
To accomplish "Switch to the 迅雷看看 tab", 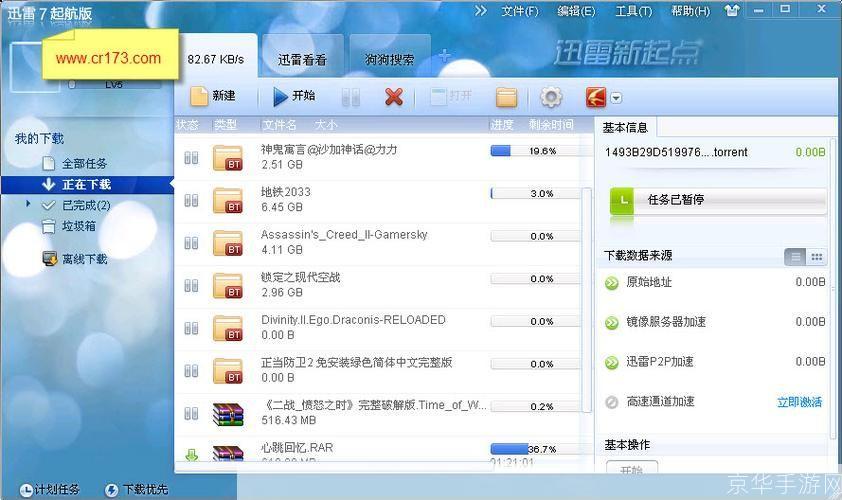I will (302, 60).
